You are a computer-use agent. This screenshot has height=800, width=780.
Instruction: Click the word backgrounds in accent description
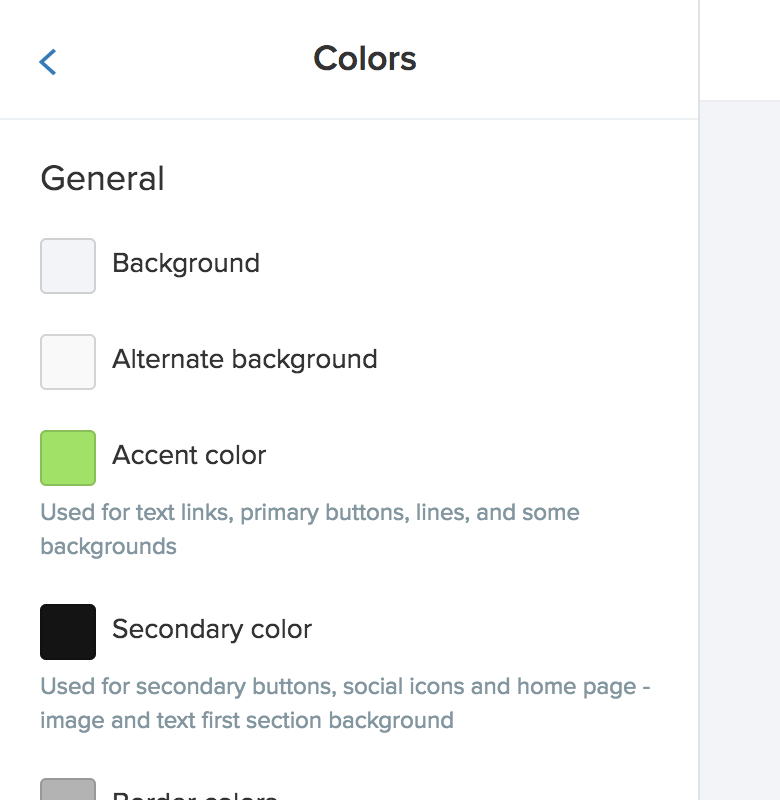point(108,546)
